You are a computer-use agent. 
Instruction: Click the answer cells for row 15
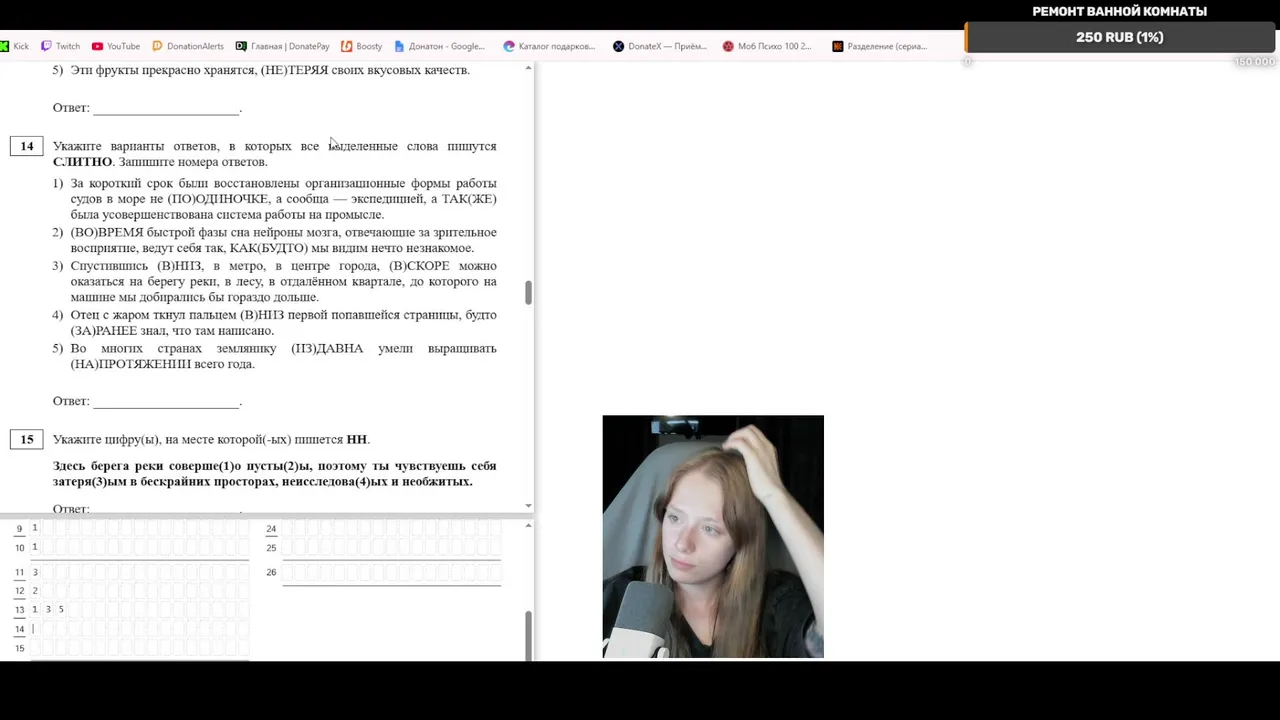pos(139,648)
